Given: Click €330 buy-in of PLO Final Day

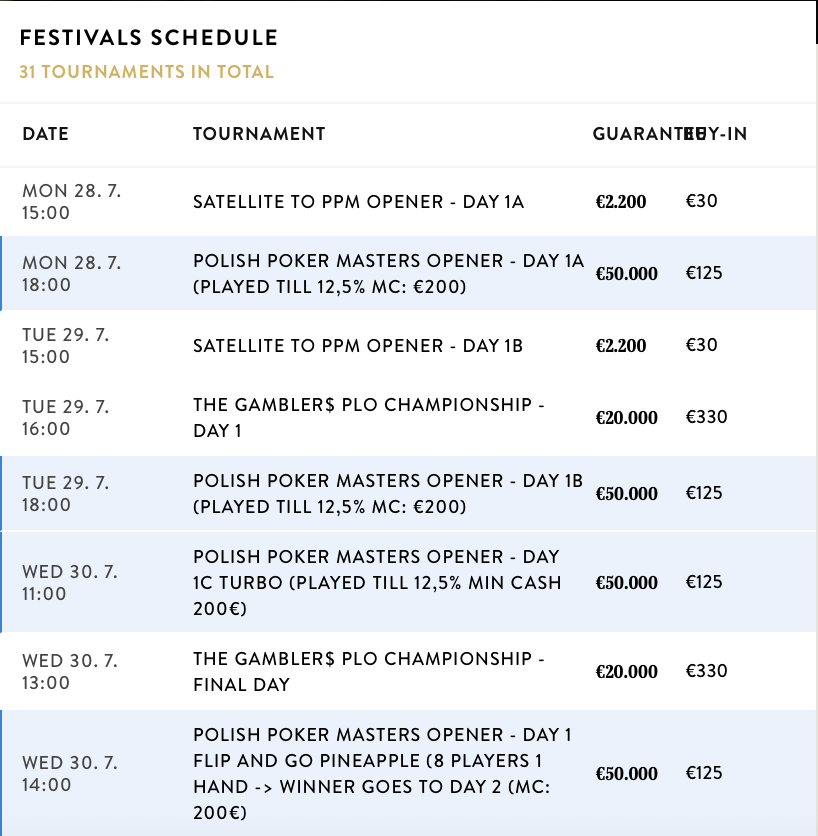Looking at the screenshot, I should [x=706, y=671].
